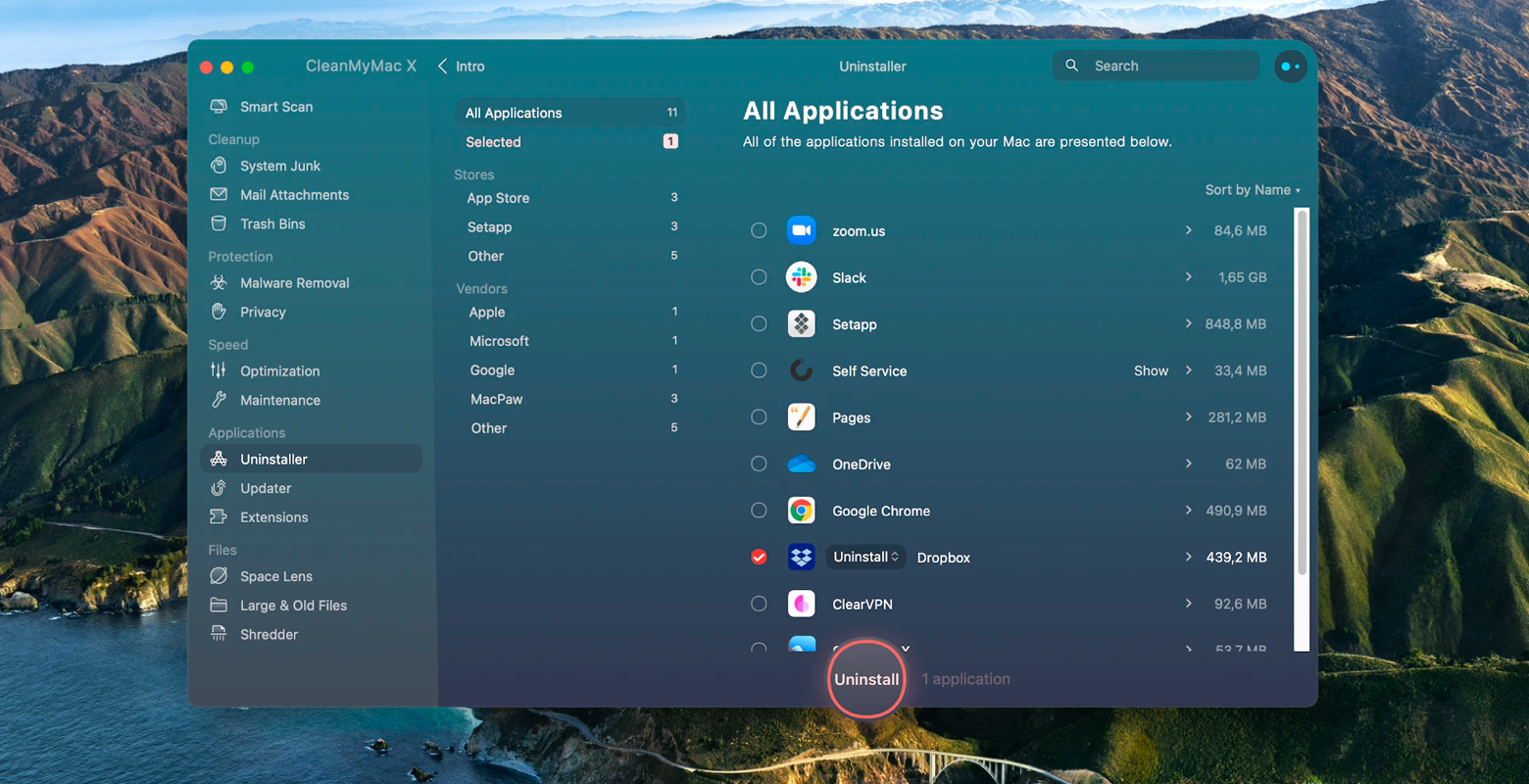Click the ClearVPN app icon
The width and height of the screenshot is (1529, 784).
tap(801, 604)
